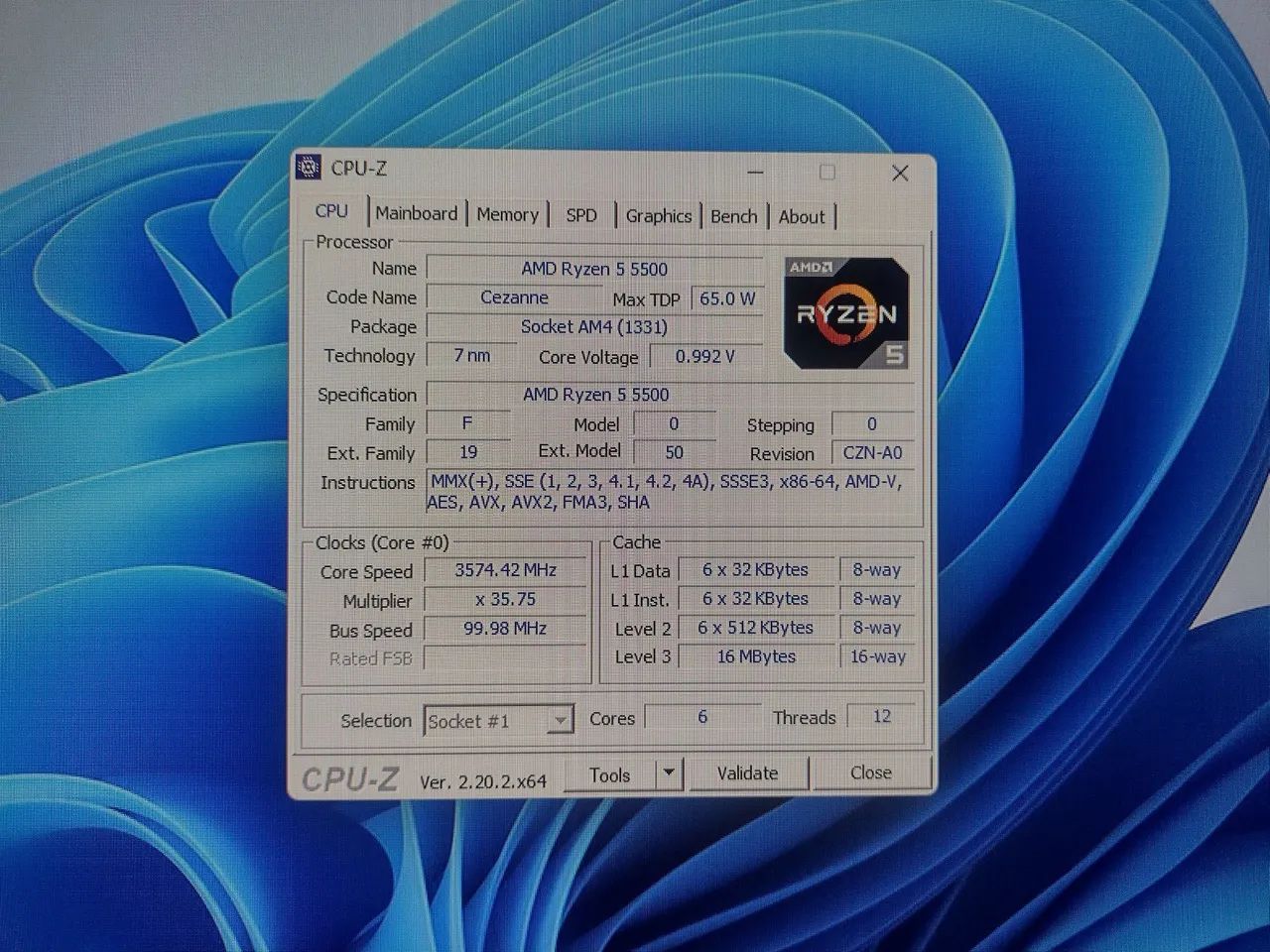Click the empty Rated FSB field
This screenshot has width=1270, height=952.
pyautogui.click(x=505, y=657)
